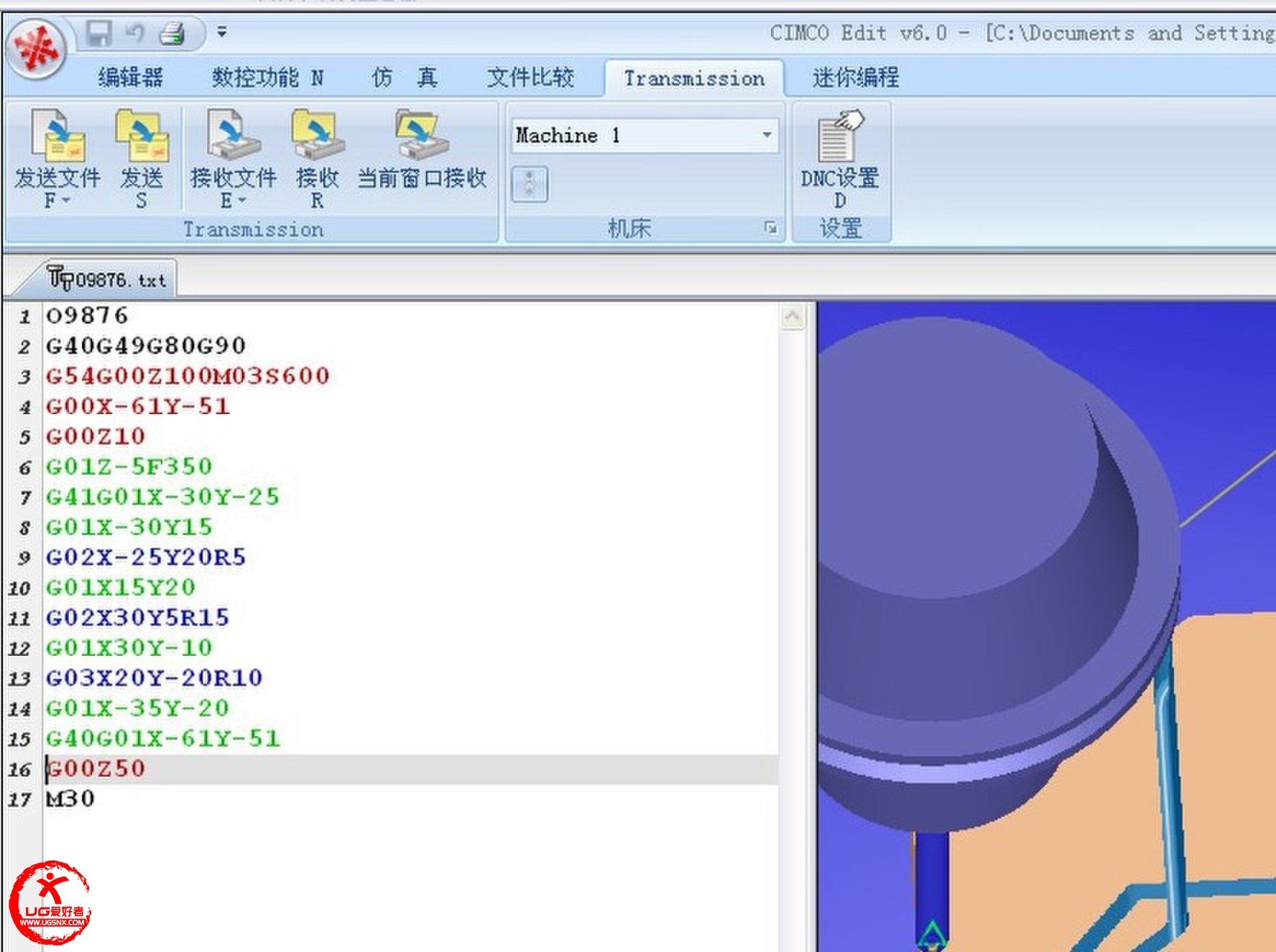Switch to the 仿真 tab
Image resolution: width=1276 pixels, height=952 pixels.
pos(405,77)
